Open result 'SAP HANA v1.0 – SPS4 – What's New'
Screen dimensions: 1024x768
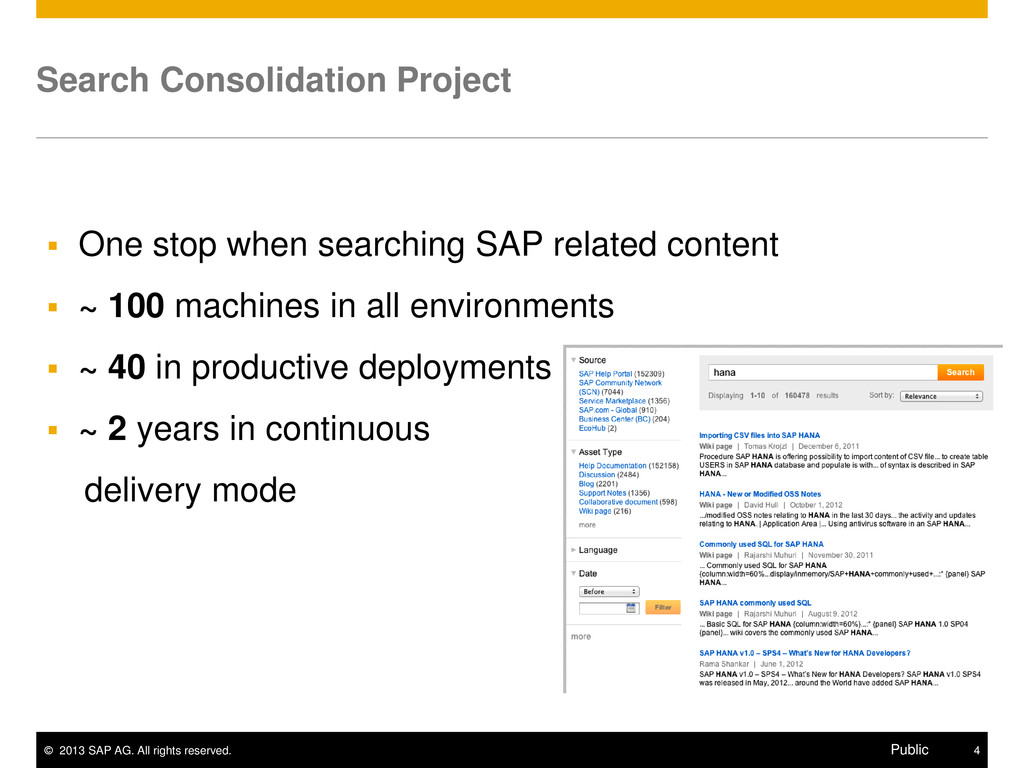click(x=805, y=653)
